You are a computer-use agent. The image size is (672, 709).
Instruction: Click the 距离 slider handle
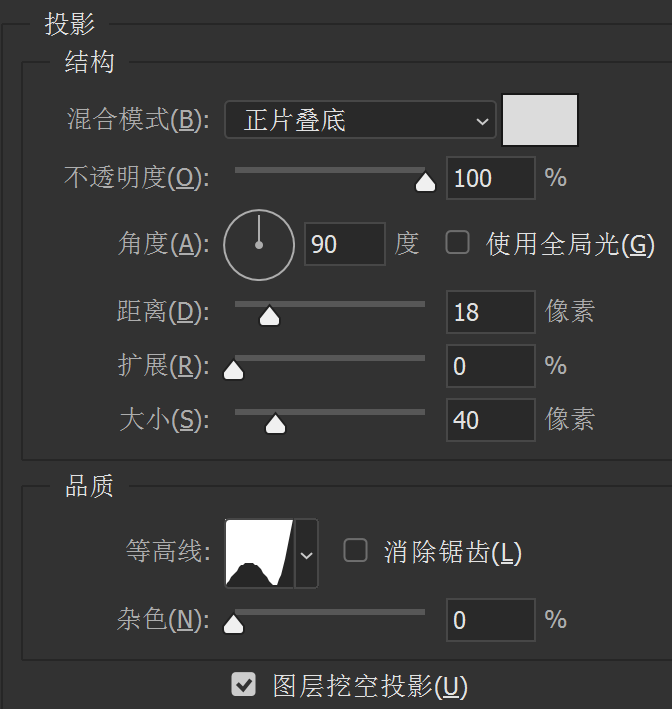coord(269,316)
